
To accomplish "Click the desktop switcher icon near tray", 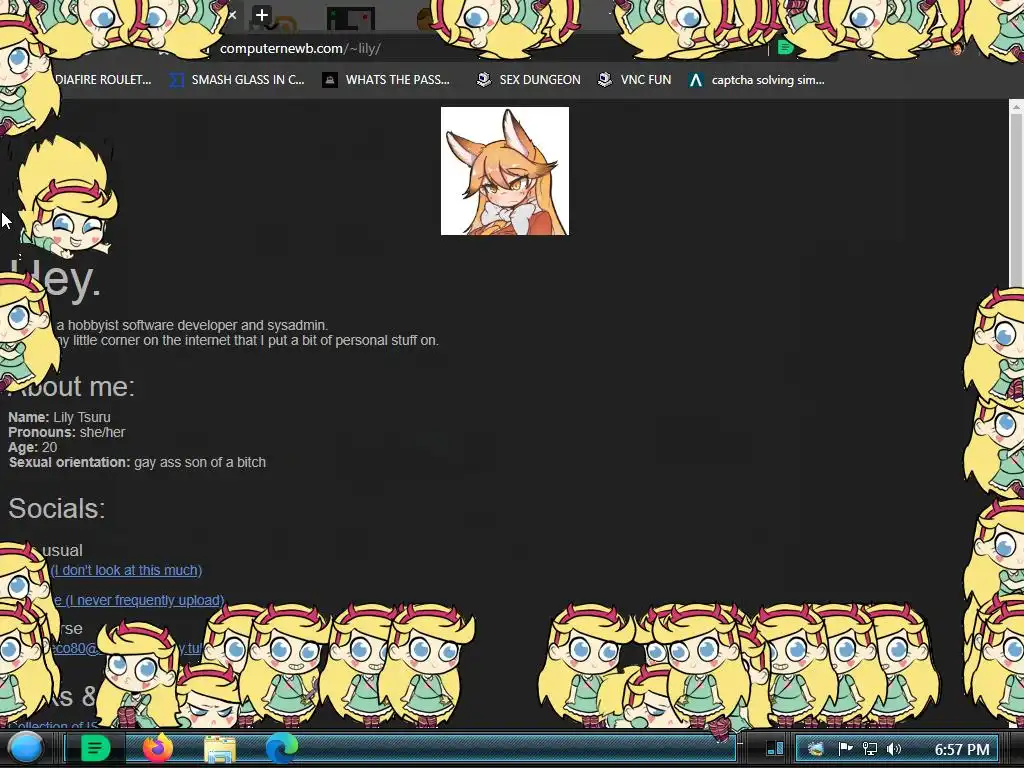I will (775, 748).
